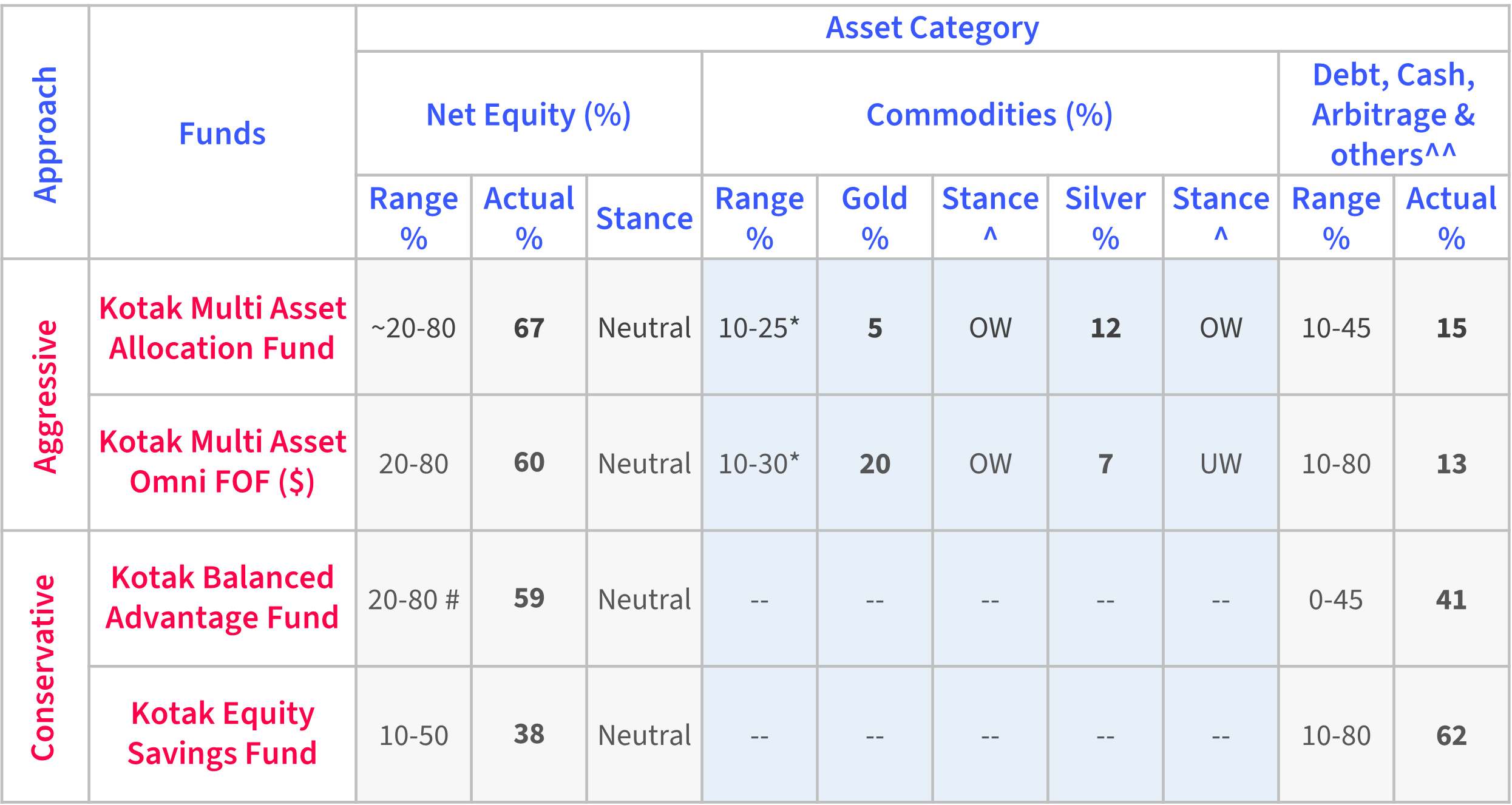Click the Asset Category header

coord(932,29)
